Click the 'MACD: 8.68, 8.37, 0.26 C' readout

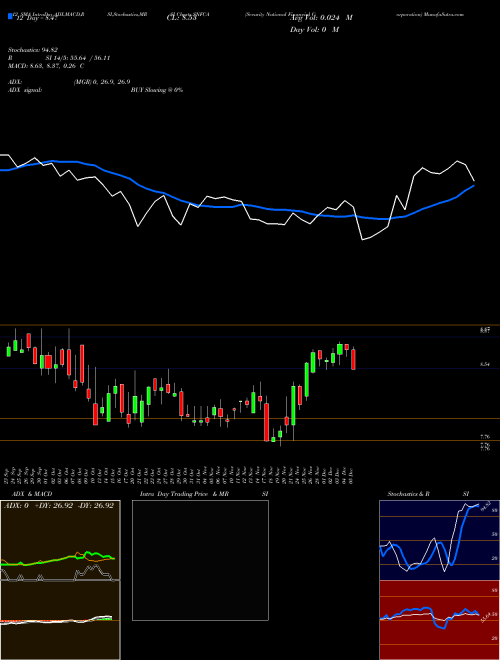click(x=46, y=66)
